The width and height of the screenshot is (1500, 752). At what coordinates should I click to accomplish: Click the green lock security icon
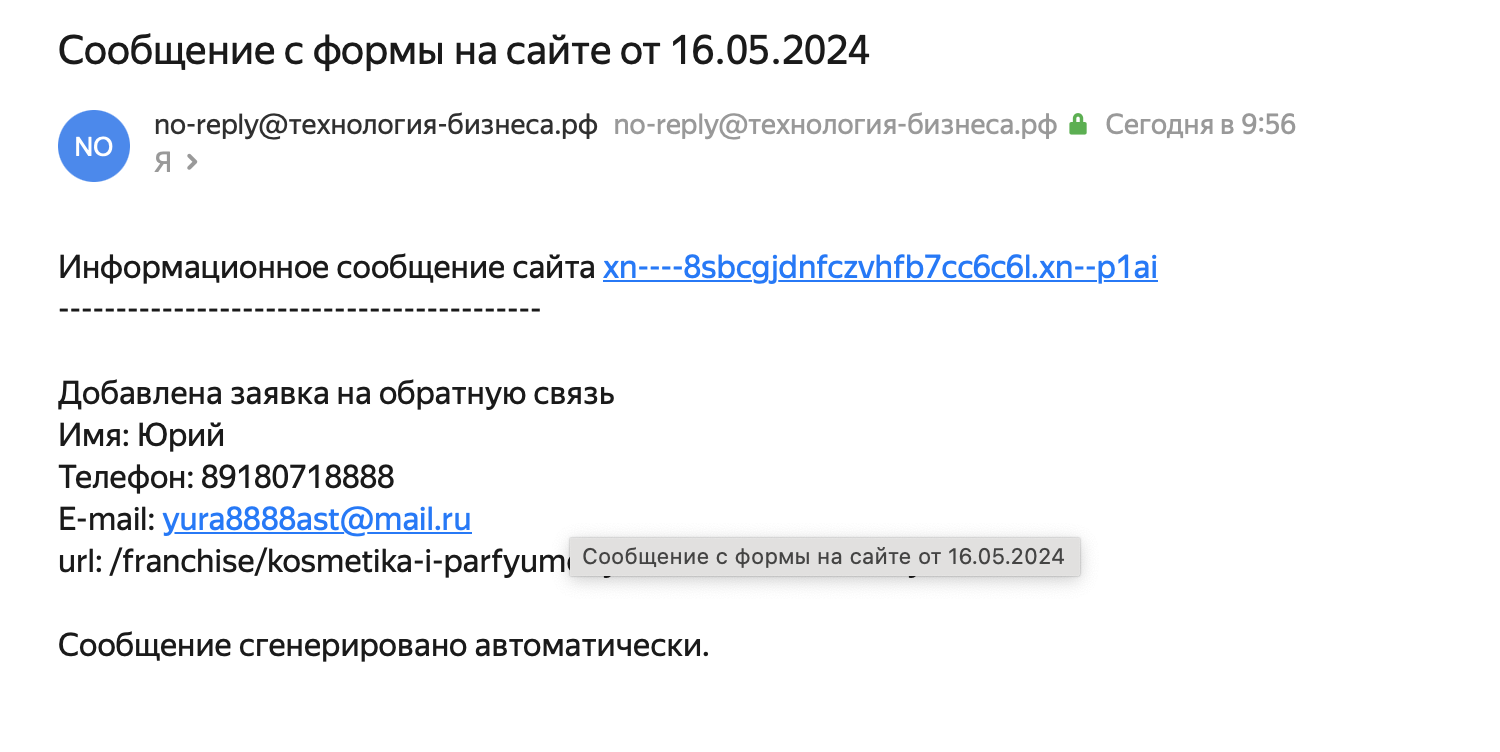(1077, 125)
